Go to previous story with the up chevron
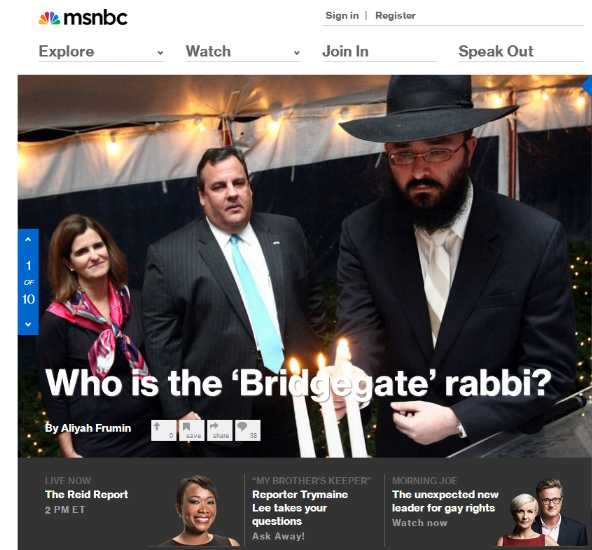Viewport: 592px width, 550px height. click(28, 239)
